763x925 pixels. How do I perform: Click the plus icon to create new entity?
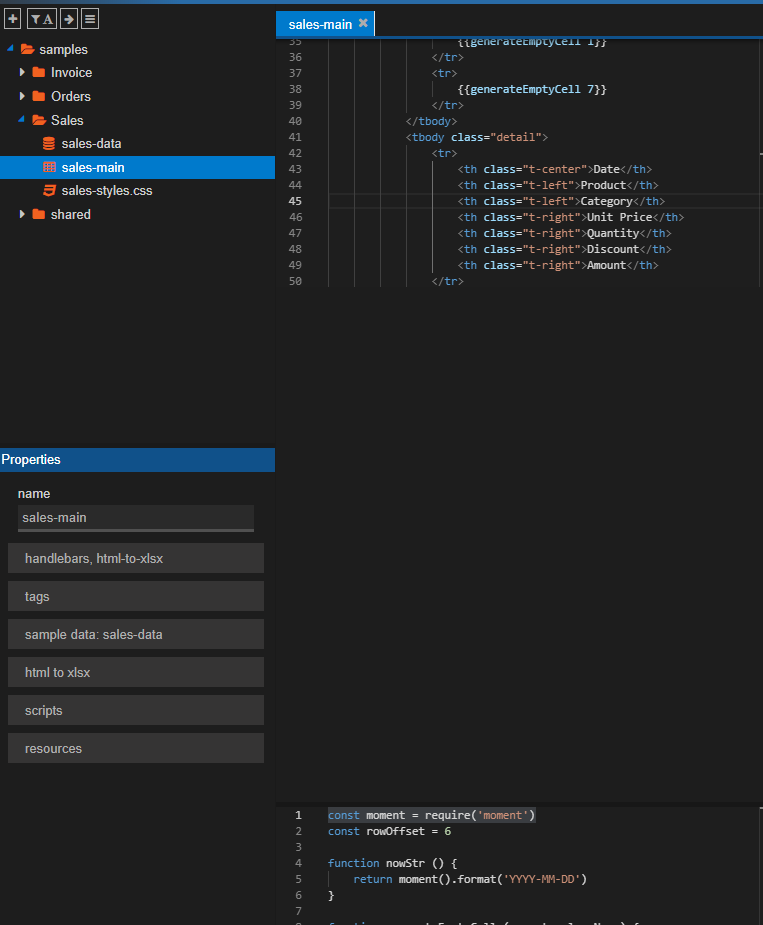click(12, 18)
